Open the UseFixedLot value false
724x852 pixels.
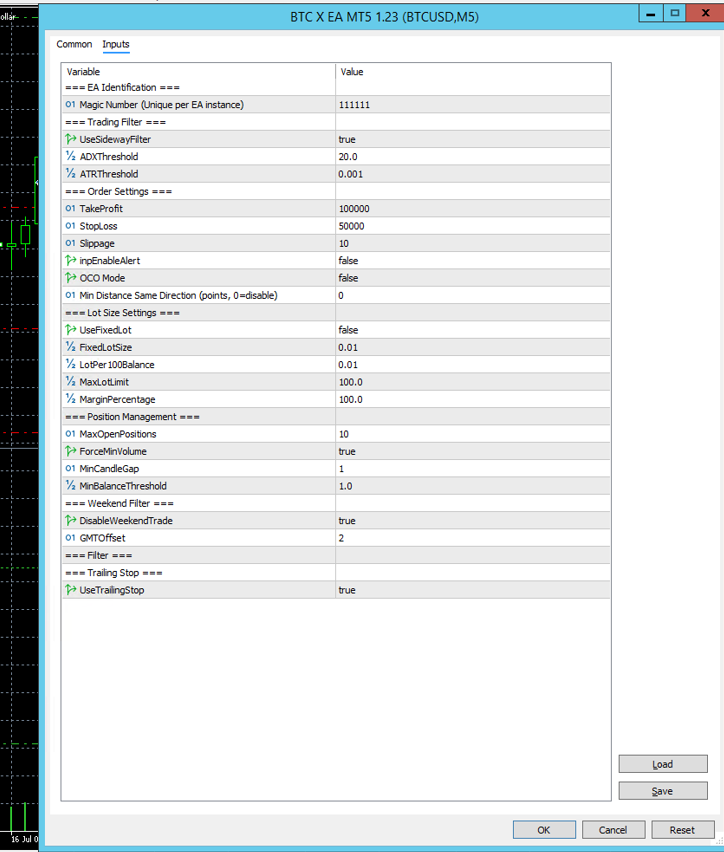[x=473, y=330]
